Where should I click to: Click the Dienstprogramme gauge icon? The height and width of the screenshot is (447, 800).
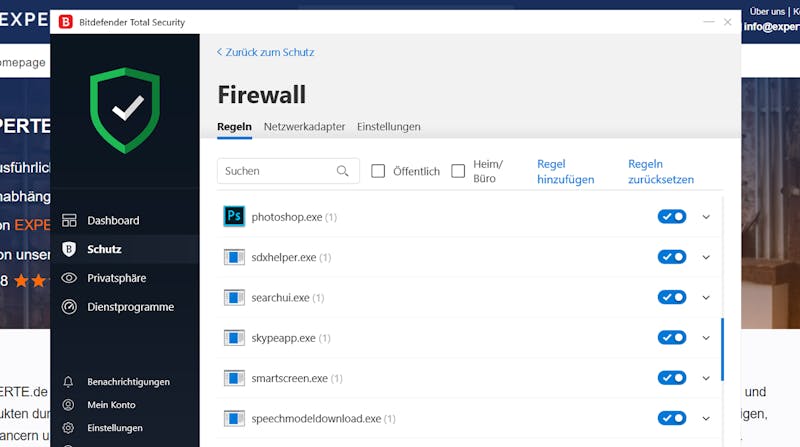tap(69, 307)
